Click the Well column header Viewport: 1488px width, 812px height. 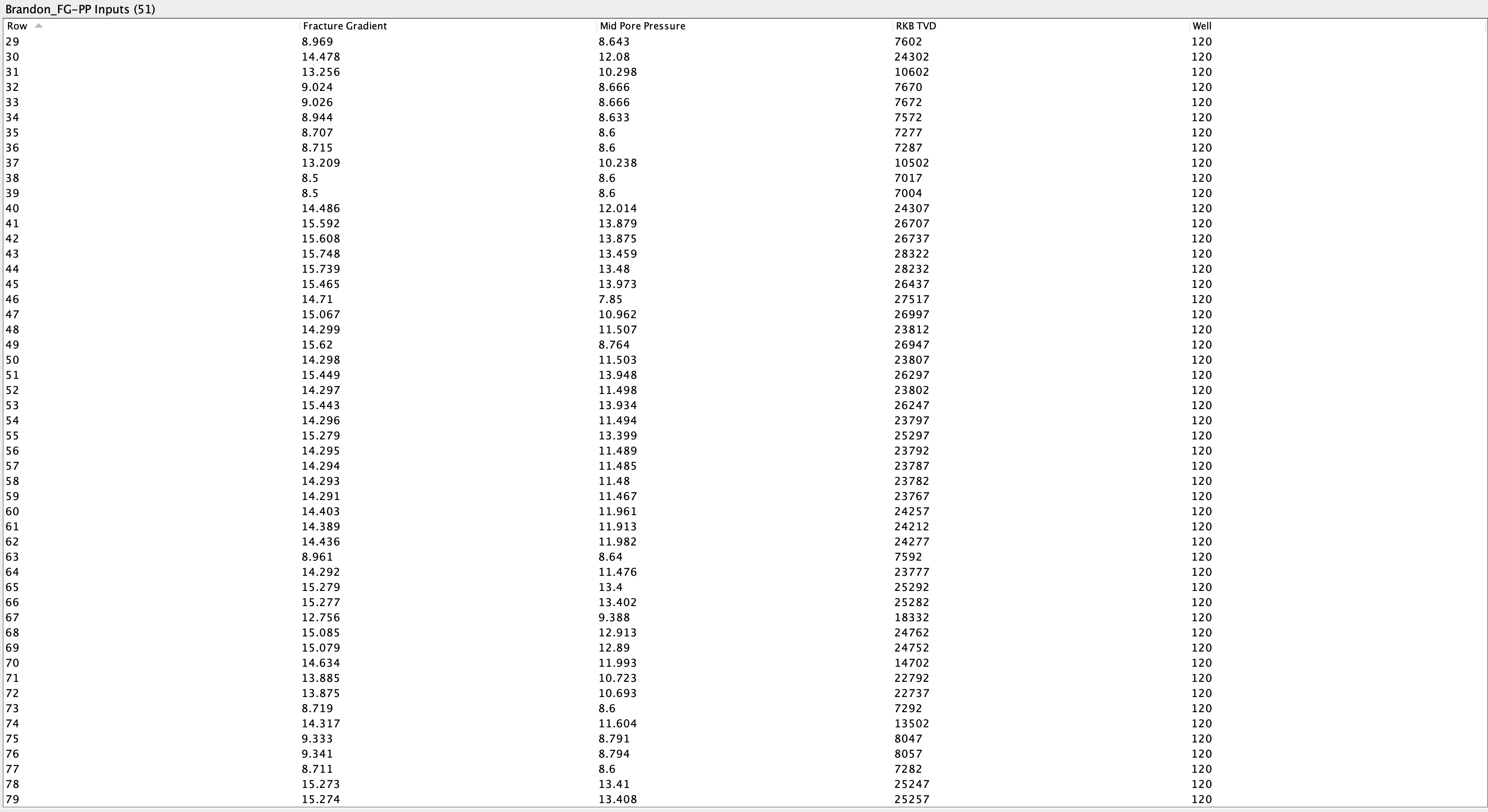coord(1201,26)
